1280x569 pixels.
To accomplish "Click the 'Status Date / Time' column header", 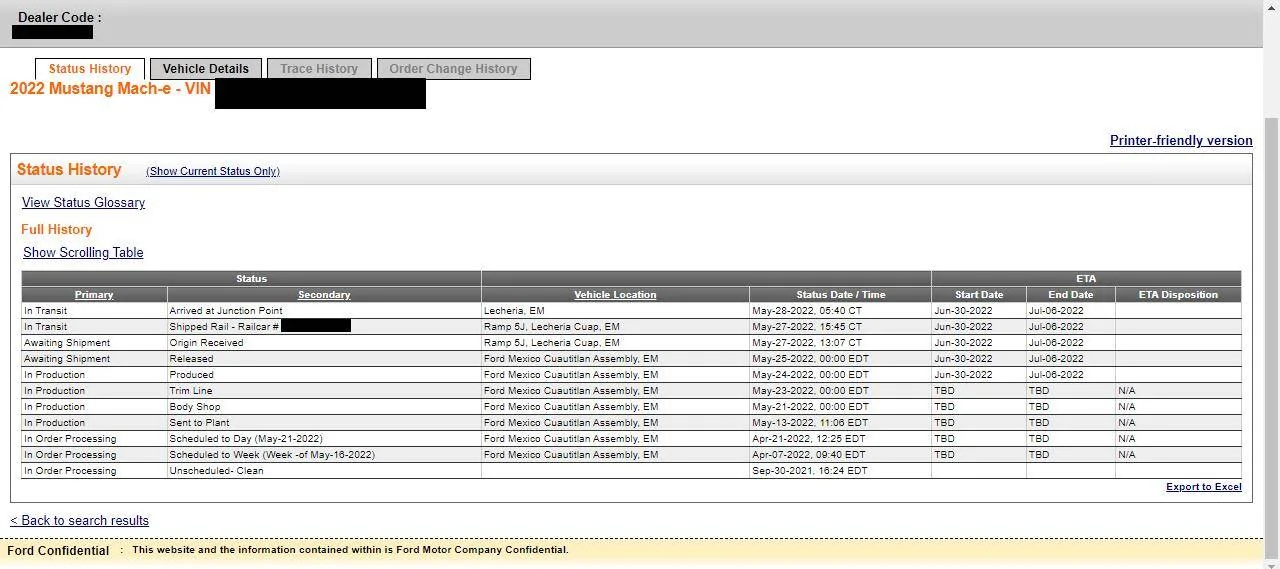I will pyautogui.click(x=840, y=295).
